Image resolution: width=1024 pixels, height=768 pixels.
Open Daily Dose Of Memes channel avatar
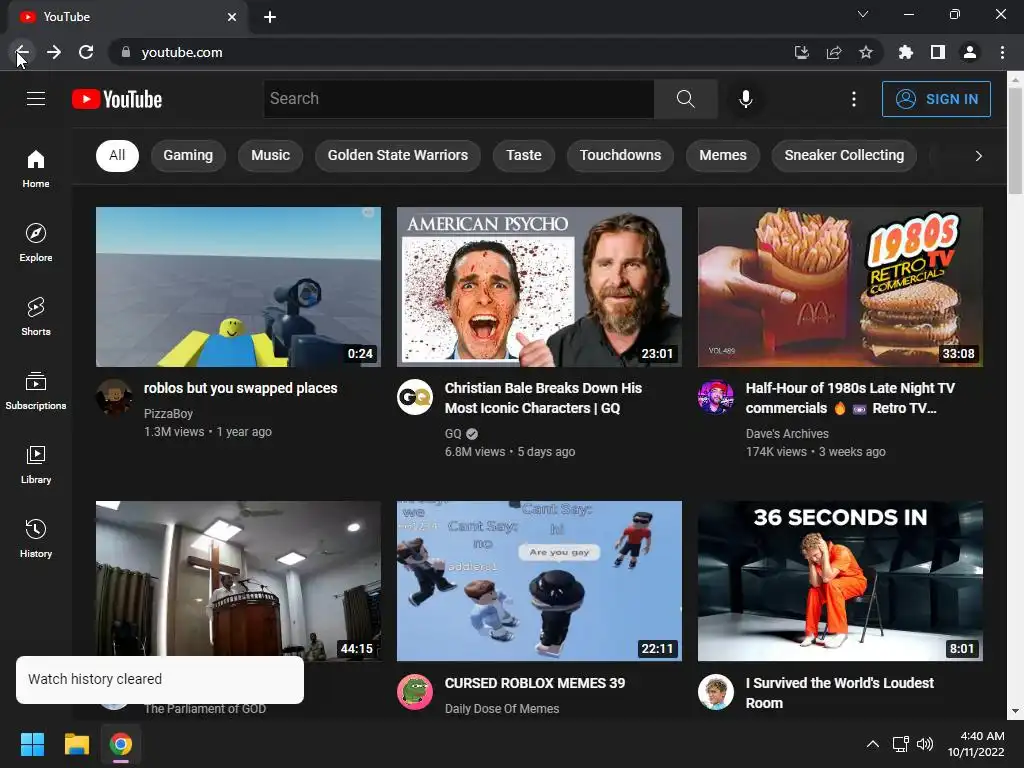click(415, 692)
